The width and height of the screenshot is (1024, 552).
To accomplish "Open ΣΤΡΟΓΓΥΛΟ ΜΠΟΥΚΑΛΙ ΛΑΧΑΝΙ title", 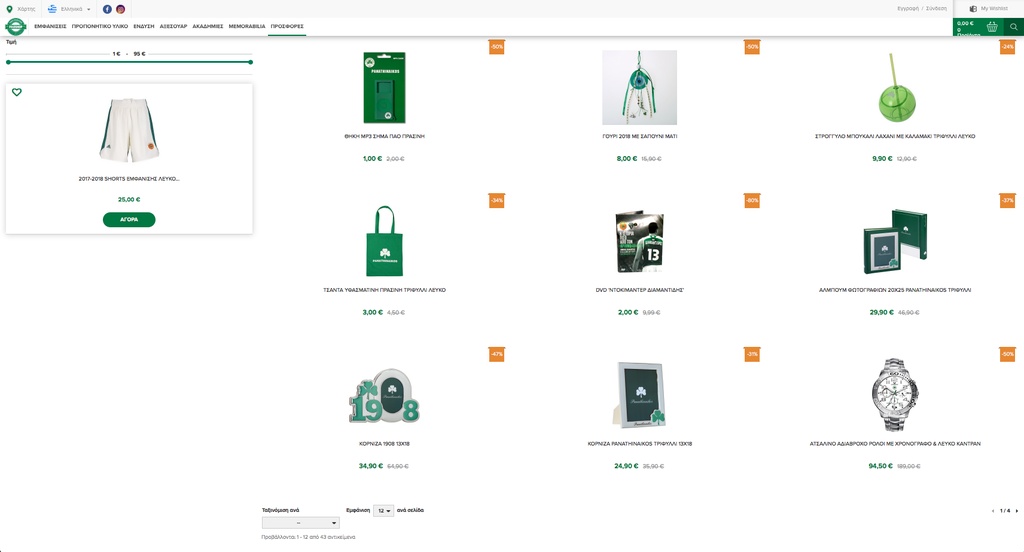I will pos(895,136).
